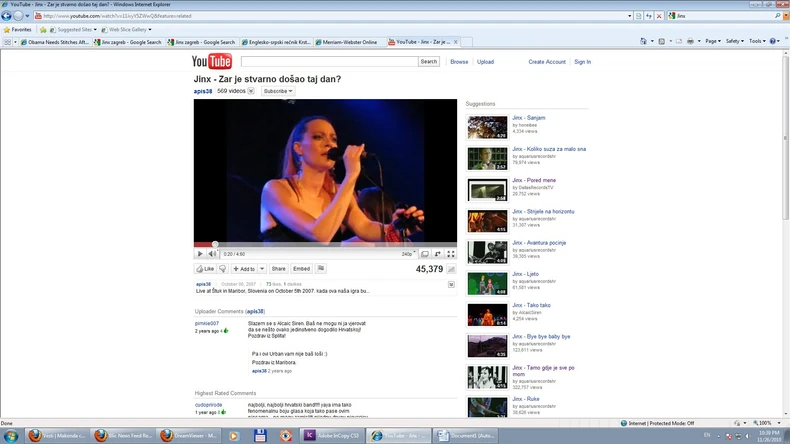Screen dimensions: 790x444
Task: Open the Jinx - Sanjam suggested video thumbnail
Action: [488, 126]
